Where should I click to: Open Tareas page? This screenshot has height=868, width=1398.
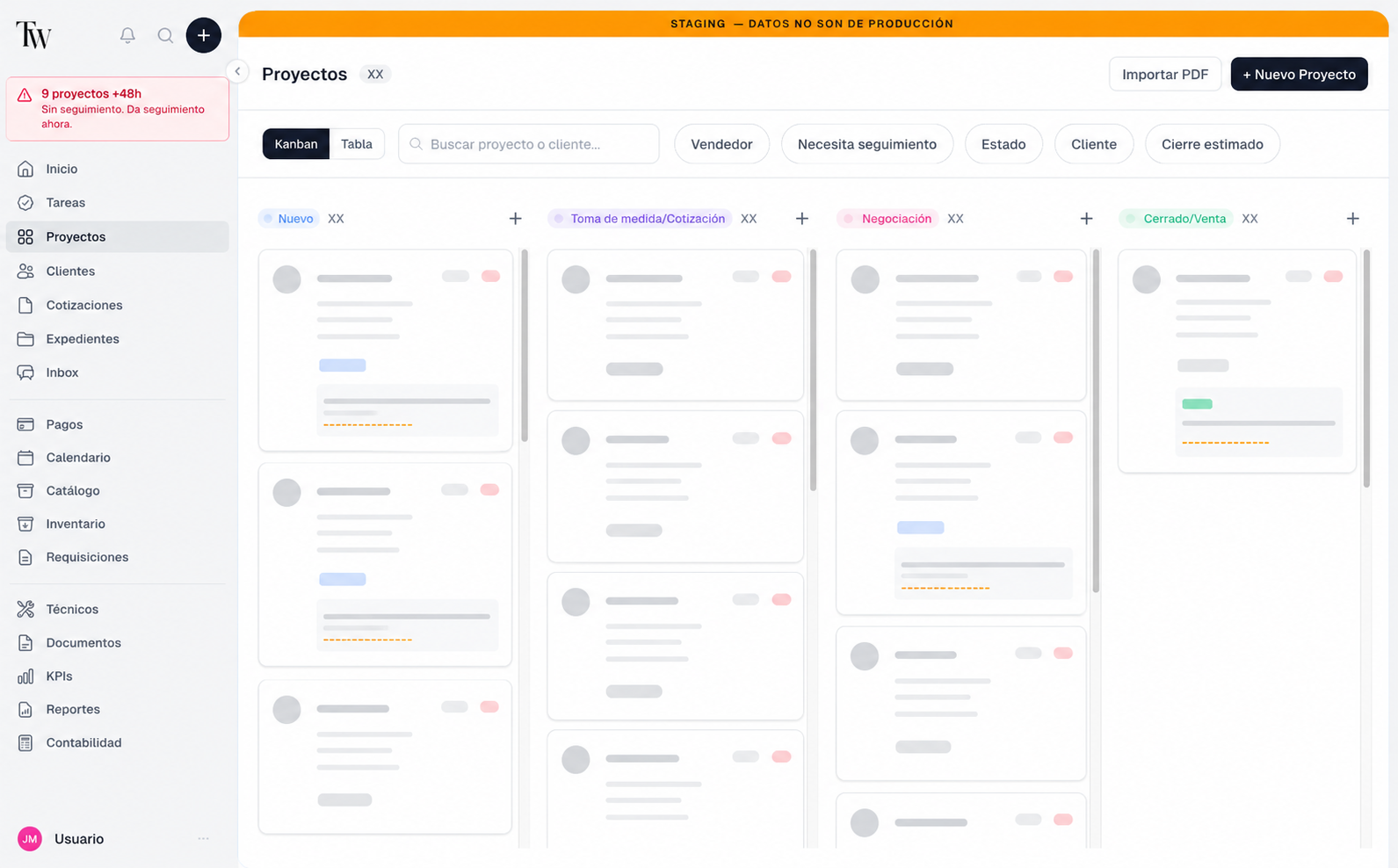pos(118,203)
